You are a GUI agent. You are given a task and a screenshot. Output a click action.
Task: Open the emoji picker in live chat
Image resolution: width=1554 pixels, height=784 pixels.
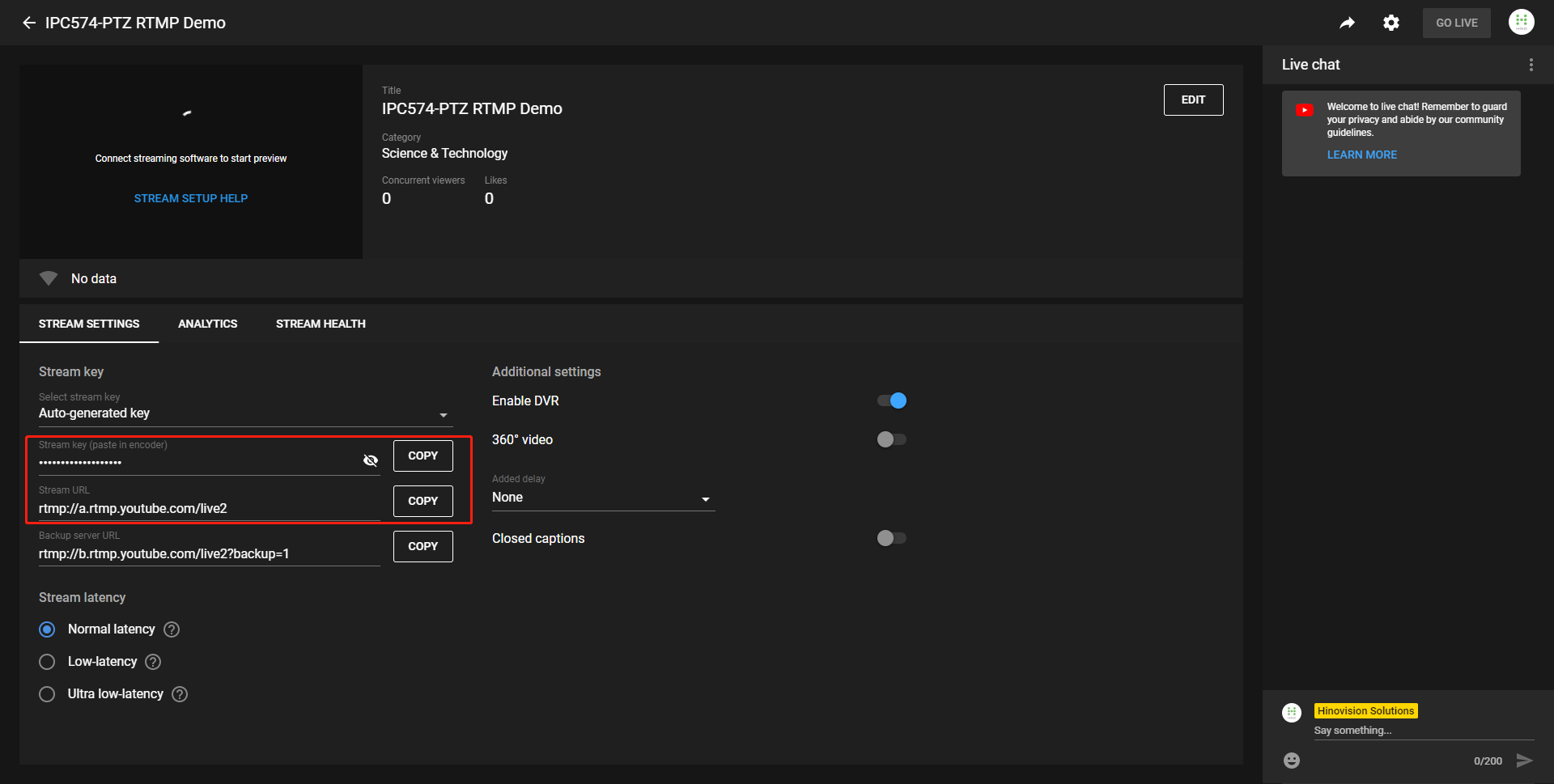click(1292, 760)
